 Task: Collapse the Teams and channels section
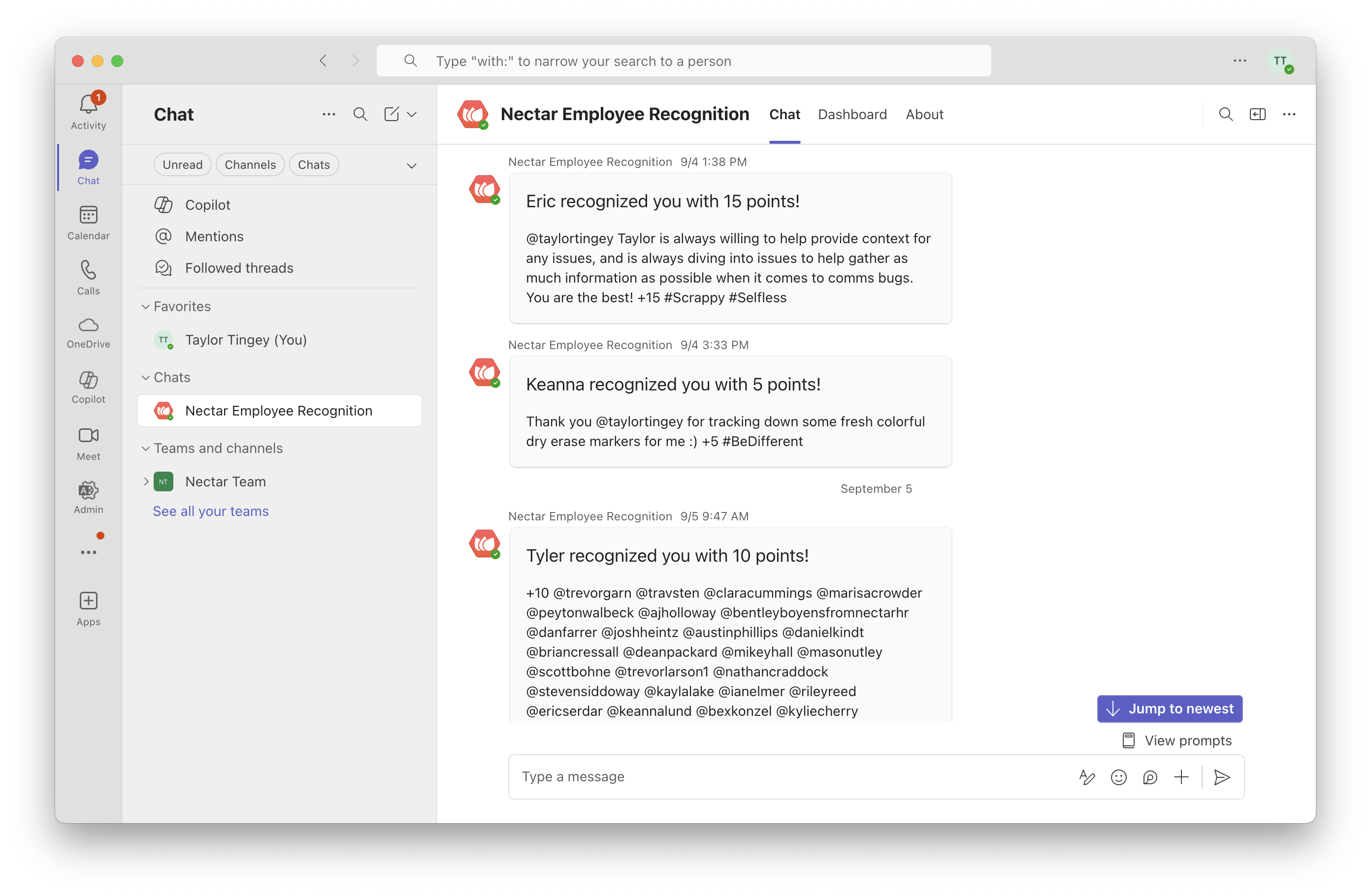click(x=146, y=448)
